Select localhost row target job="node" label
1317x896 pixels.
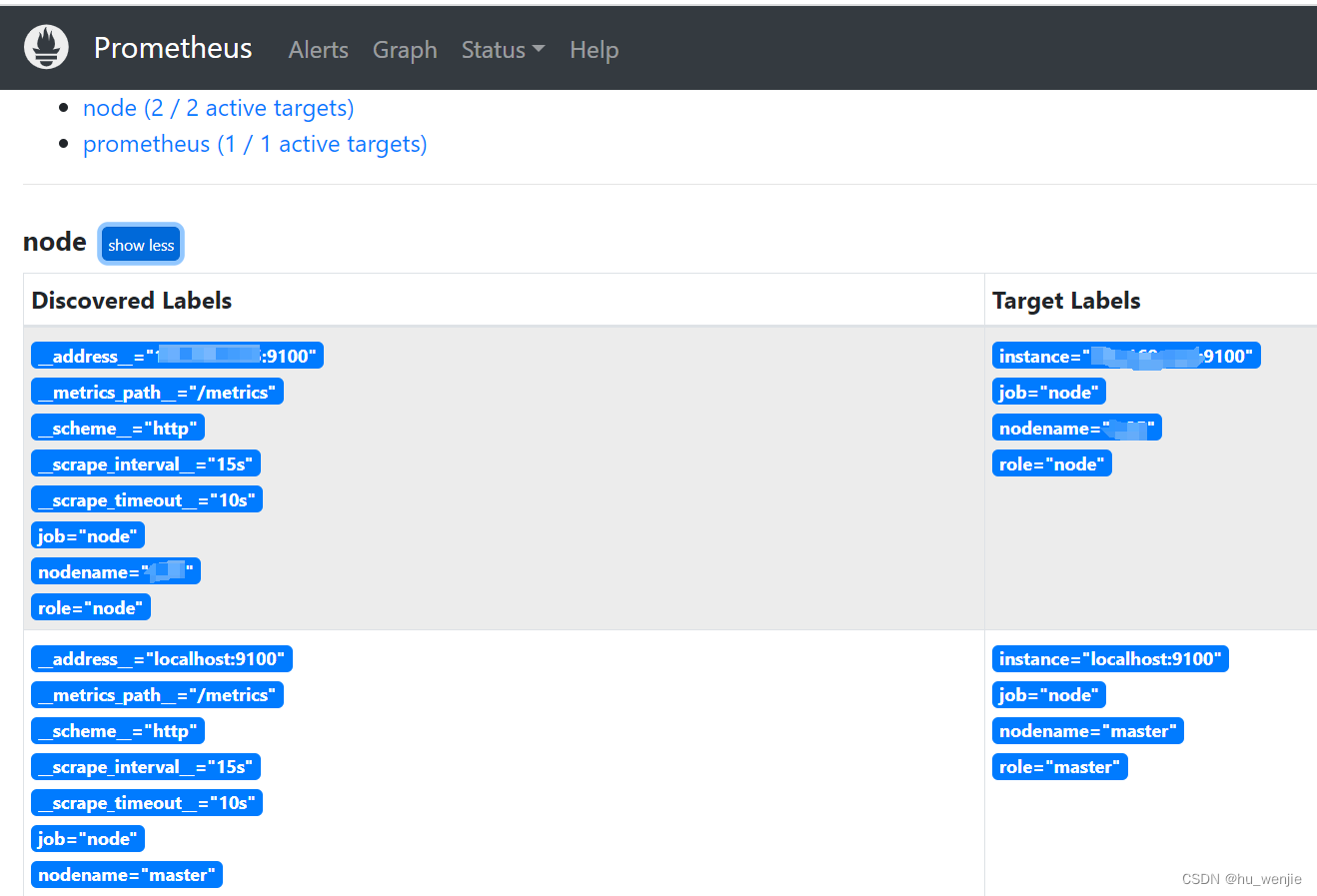(x=1049, y=694)
